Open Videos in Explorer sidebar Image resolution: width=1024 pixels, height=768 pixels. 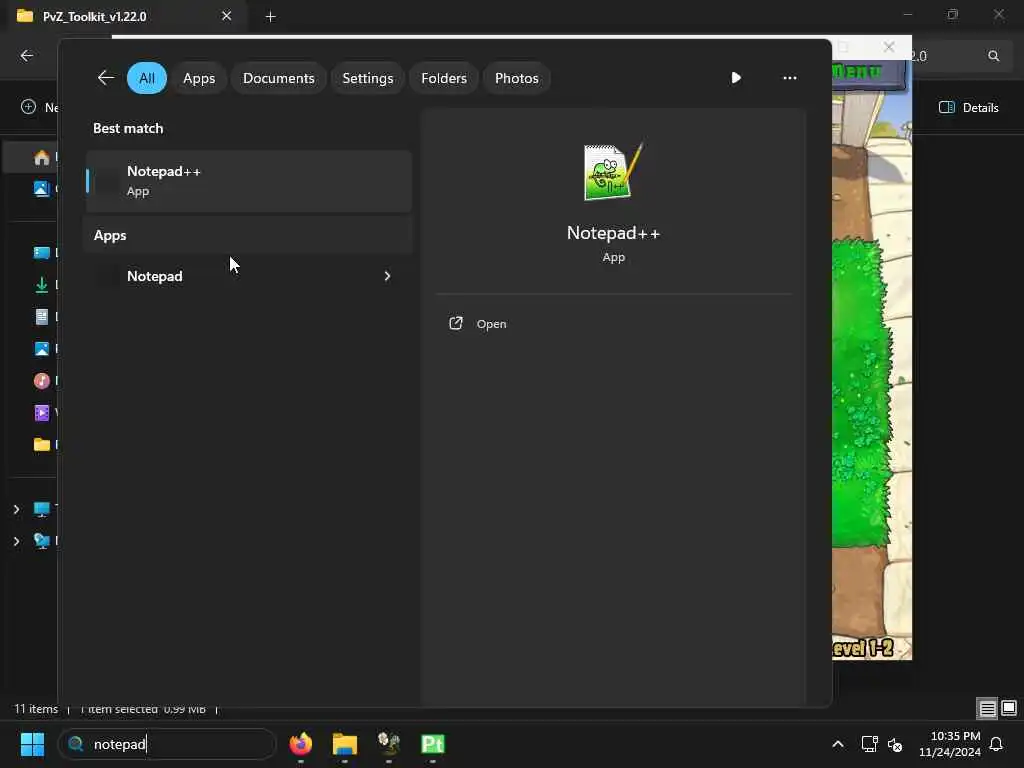(x=42, y=413)
